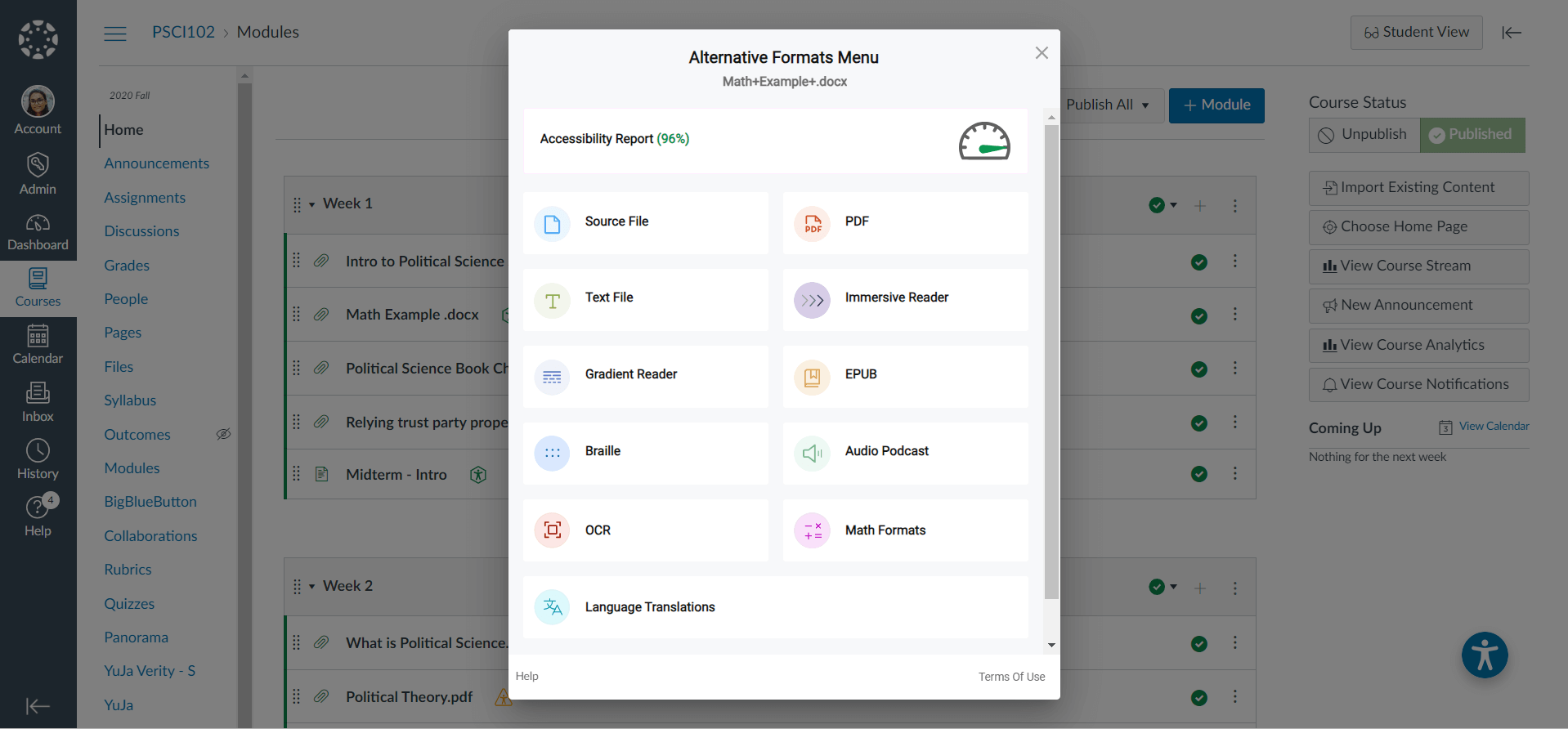
Task: Toggle publish status of Political Theory.pdf
Action: [1199, 698]
